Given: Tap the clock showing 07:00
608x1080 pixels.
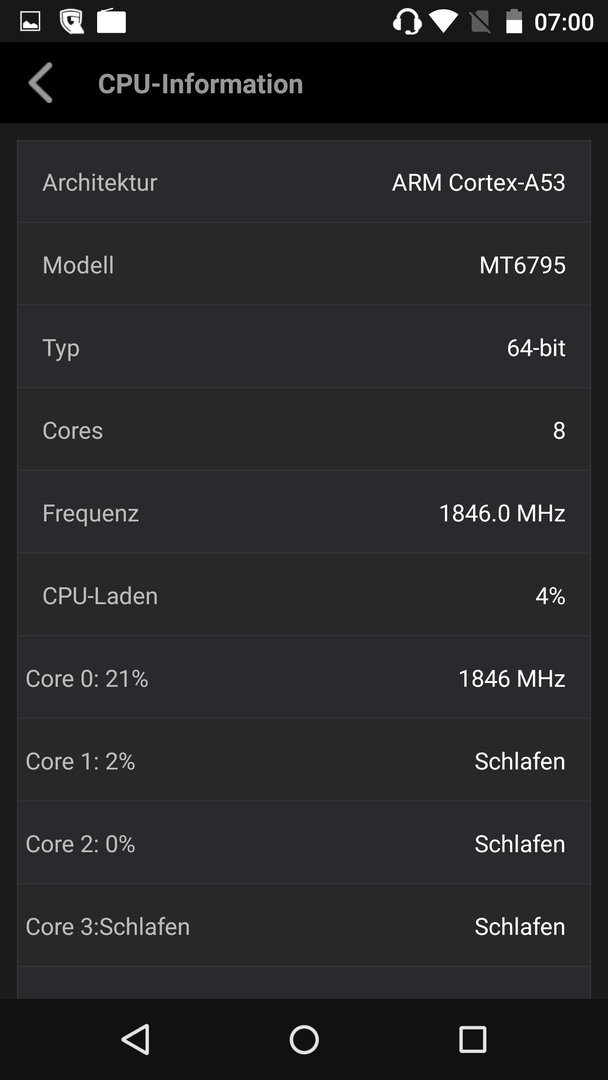Looking at the screenshot, I should point(564,22).
